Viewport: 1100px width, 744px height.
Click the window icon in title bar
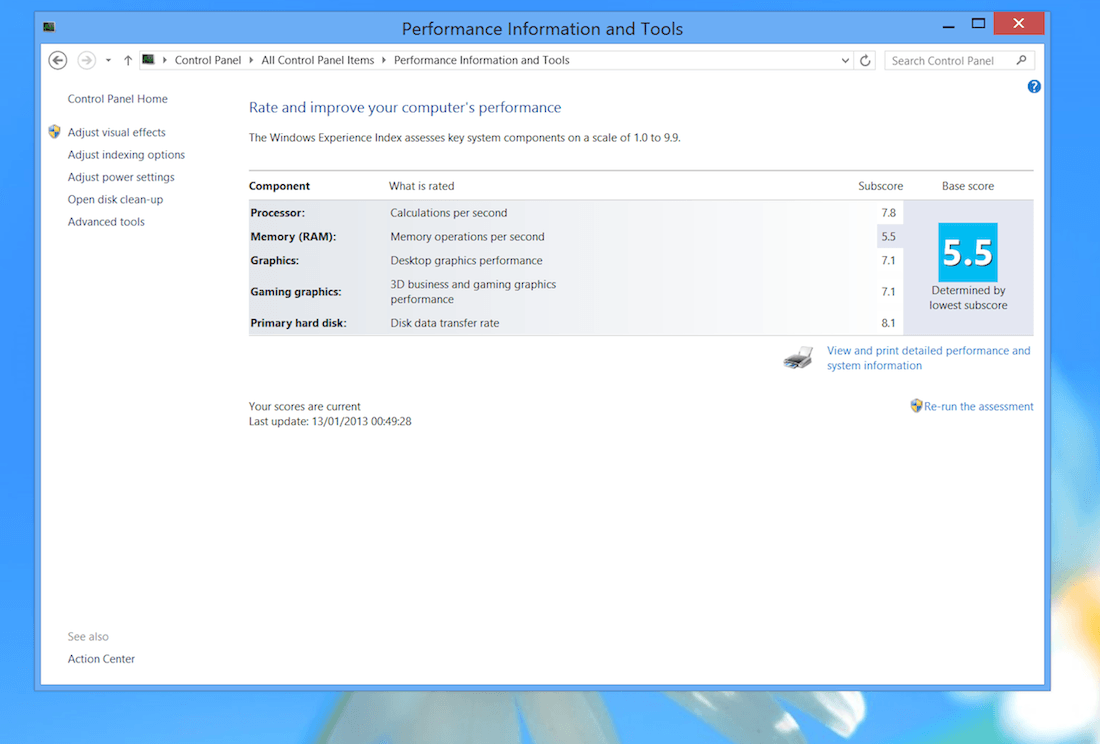(49, 27)
